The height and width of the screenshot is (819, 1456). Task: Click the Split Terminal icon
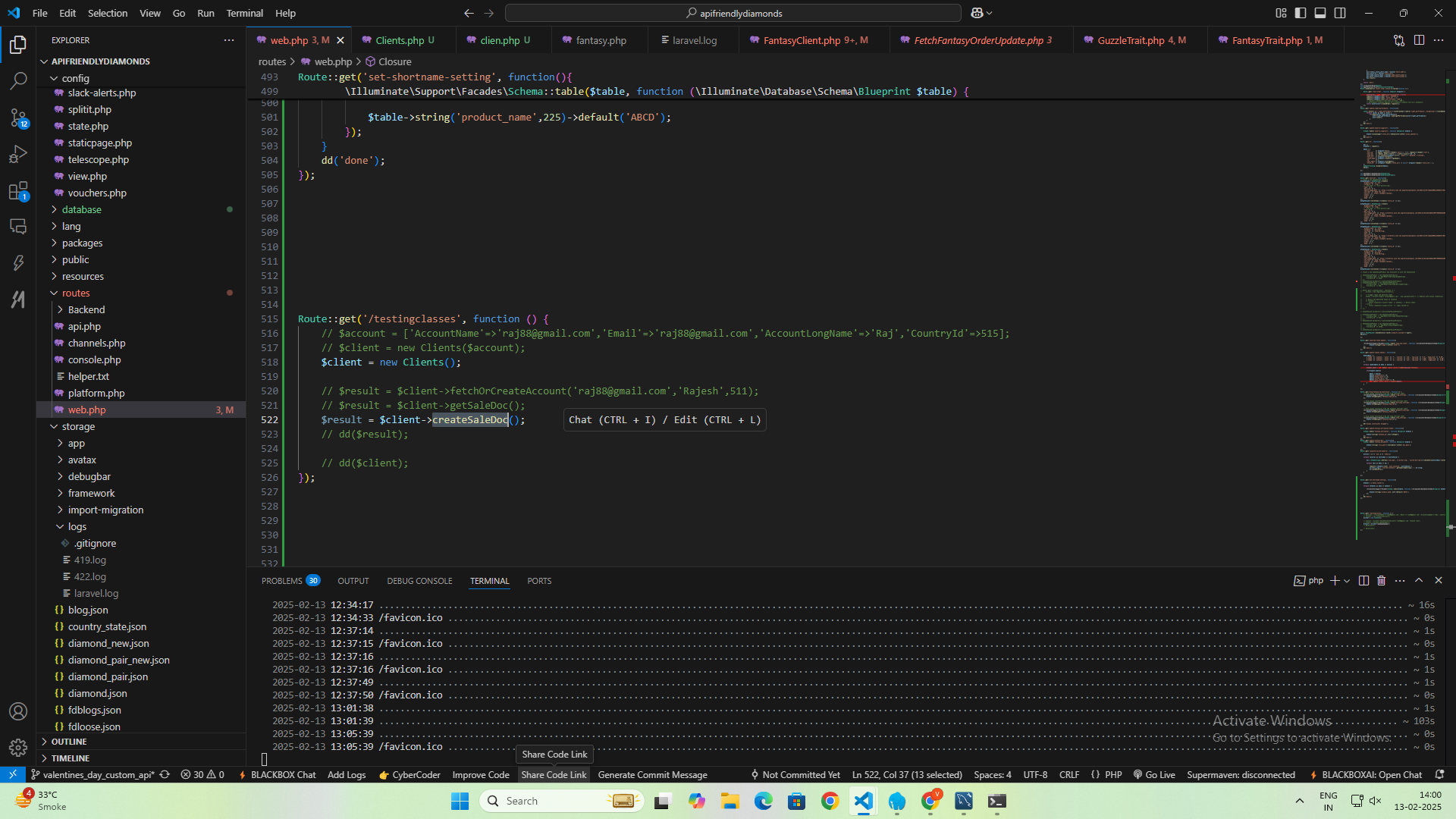pos(1363,581)
